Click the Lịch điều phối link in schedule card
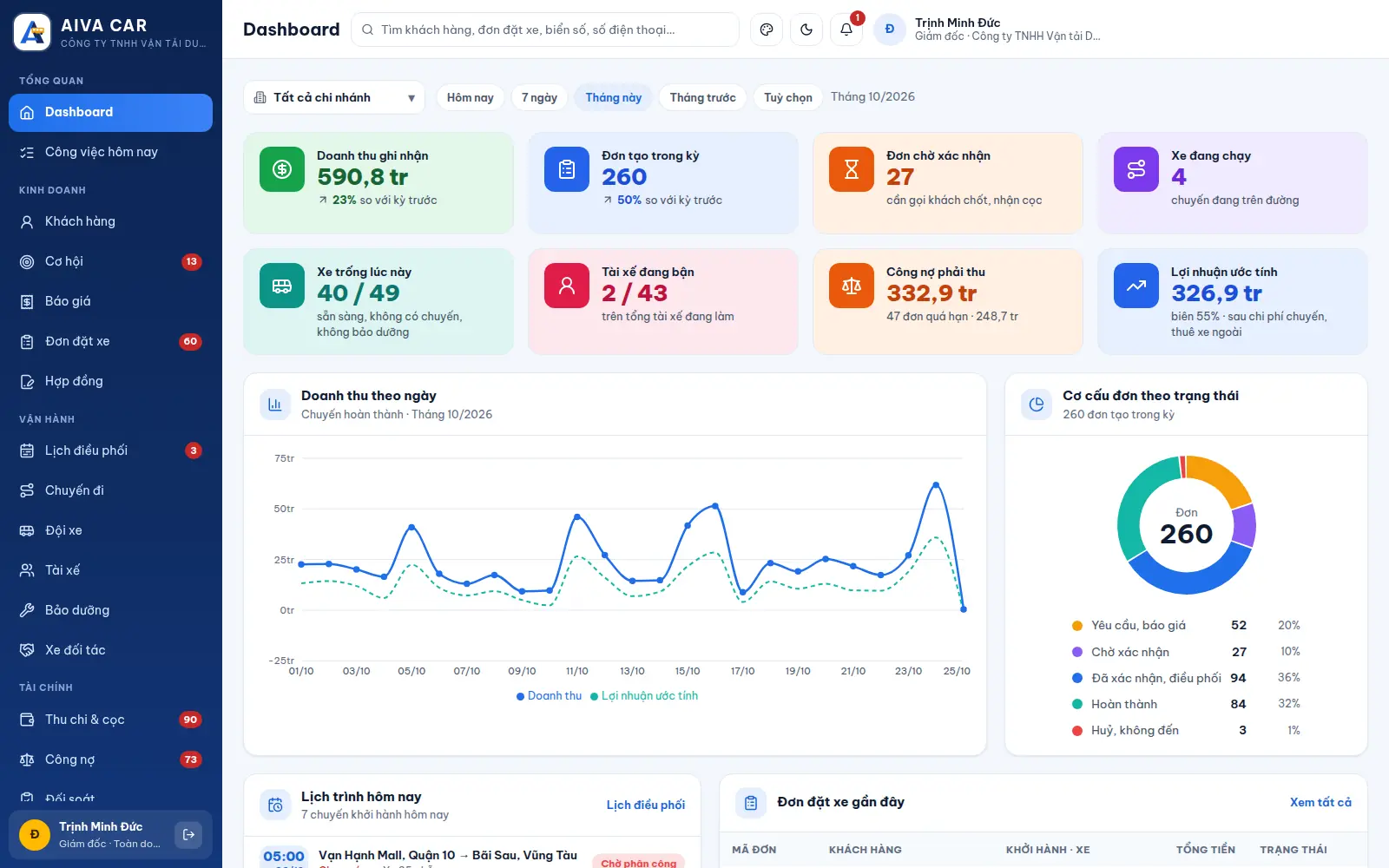 (x=646, y=805)
